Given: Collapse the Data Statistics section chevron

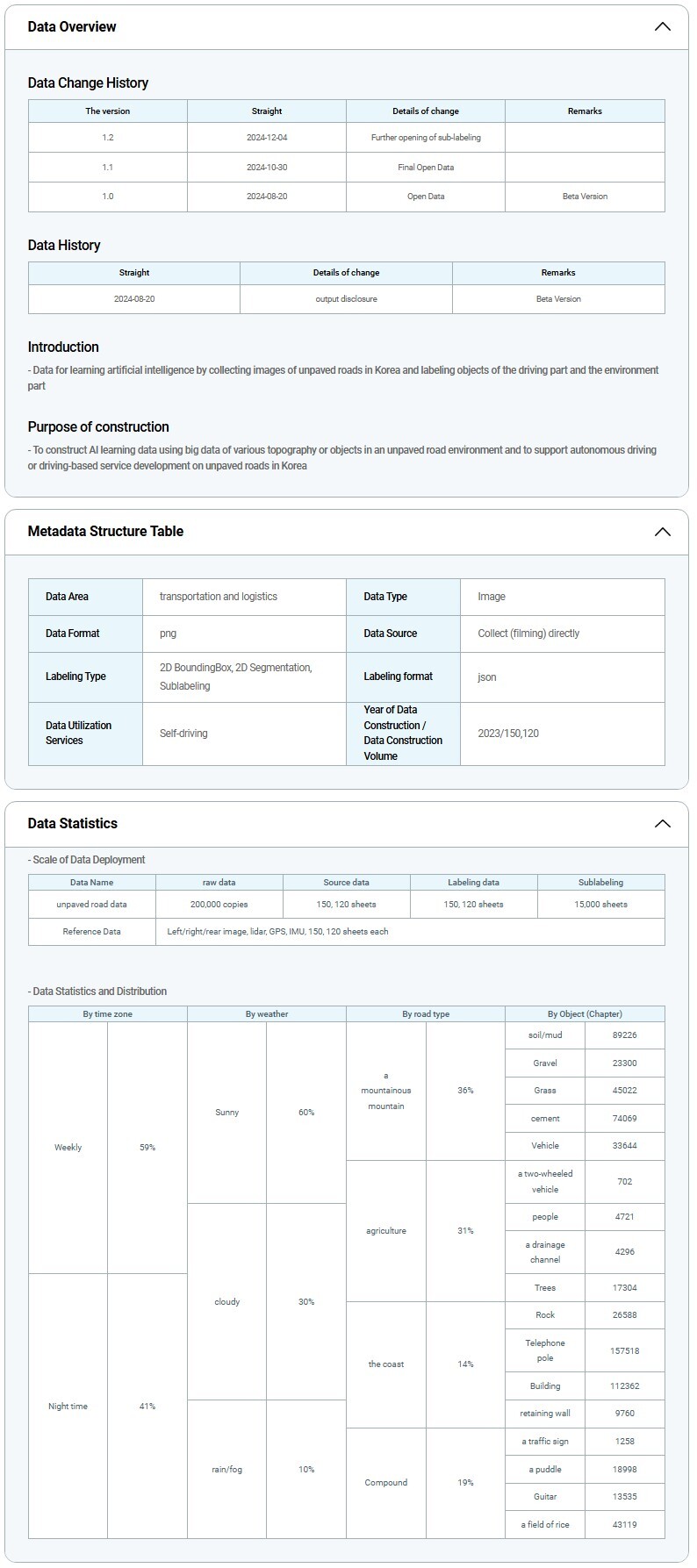Looking at the screenshot, I should 662,823.
